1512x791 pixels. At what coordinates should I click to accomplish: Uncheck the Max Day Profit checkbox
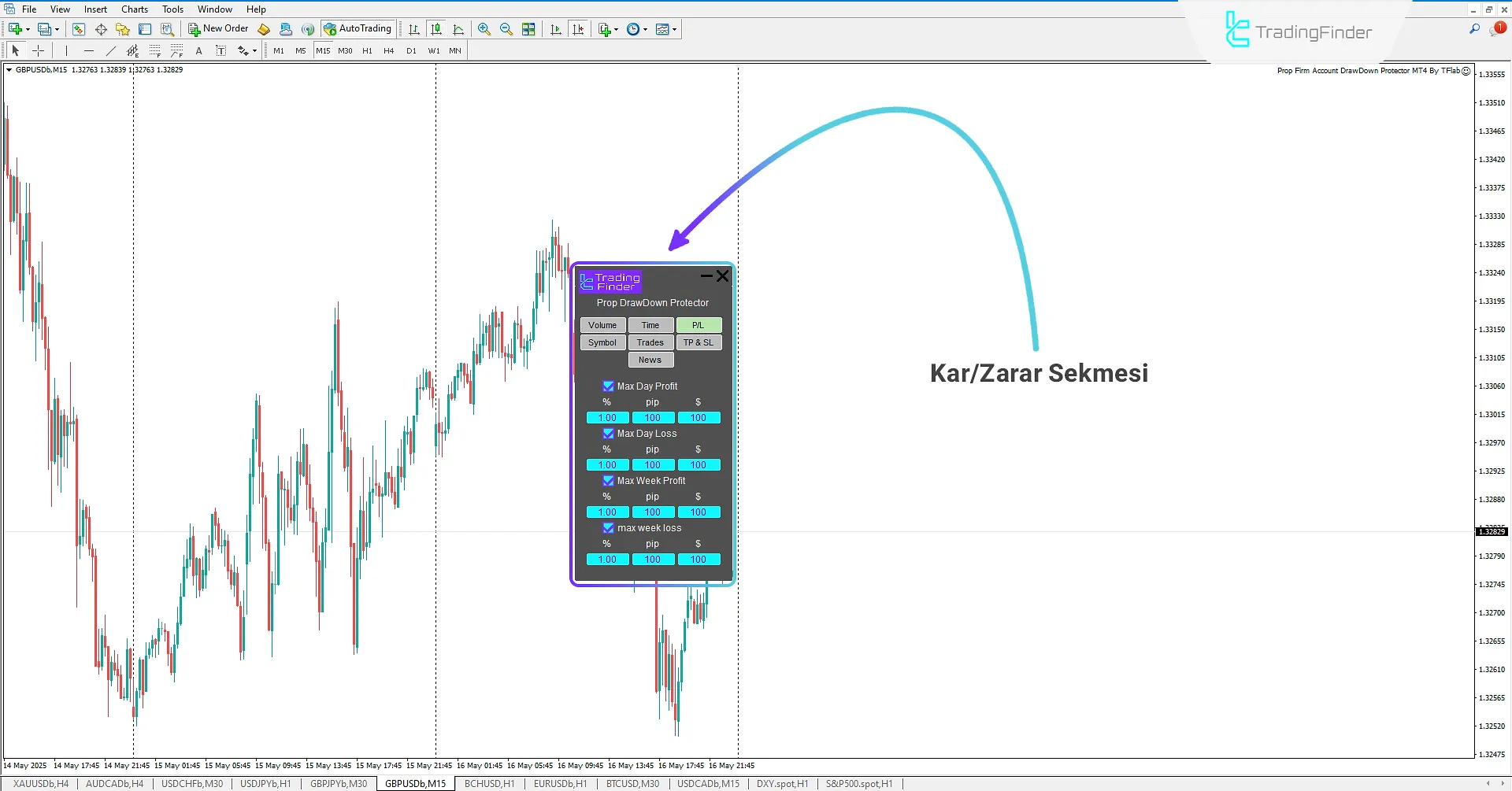[608, 386]
